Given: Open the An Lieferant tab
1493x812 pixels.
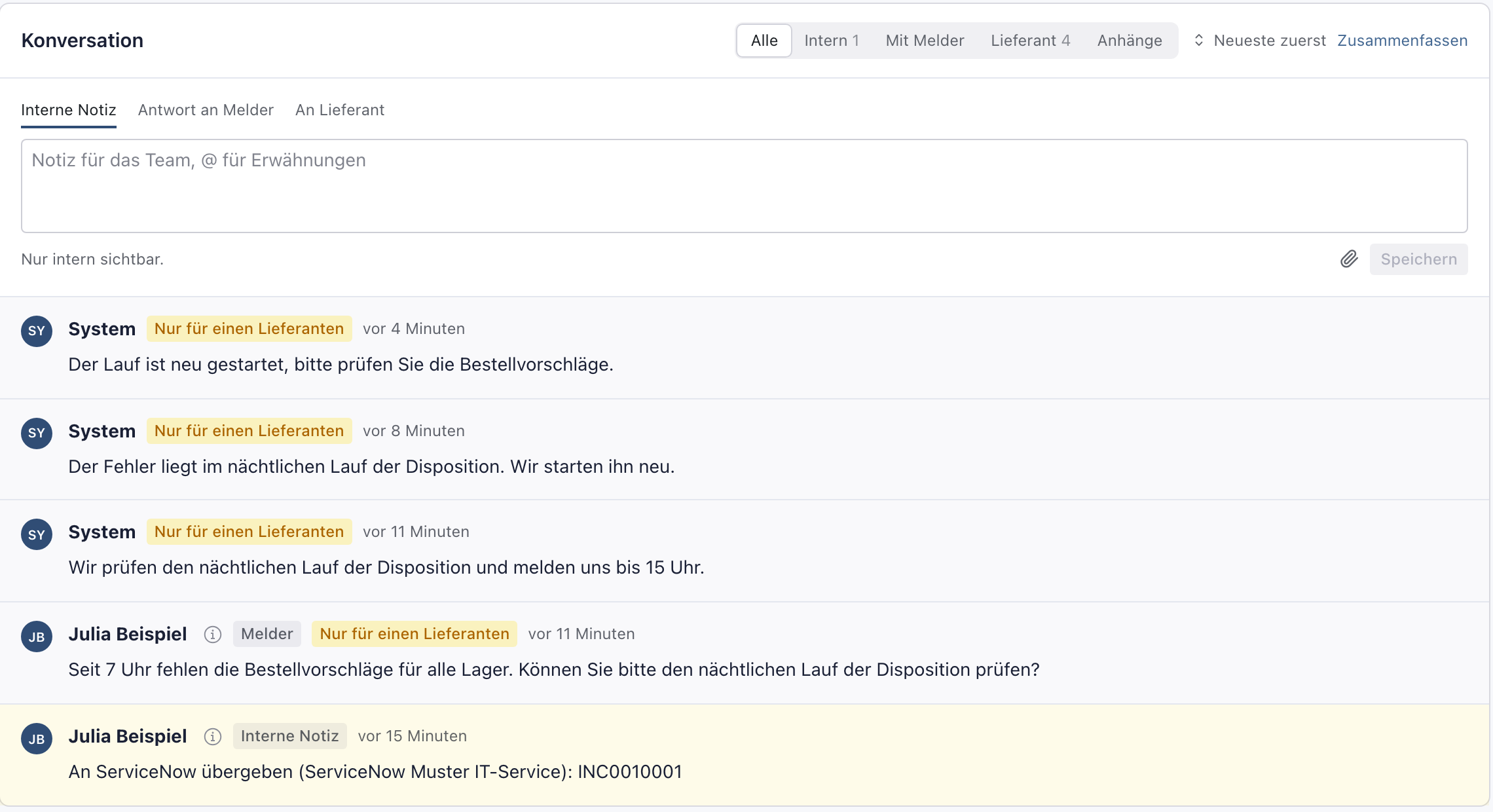Looking at the screenshot, I should pyautogui.click(x=340, y=110).
